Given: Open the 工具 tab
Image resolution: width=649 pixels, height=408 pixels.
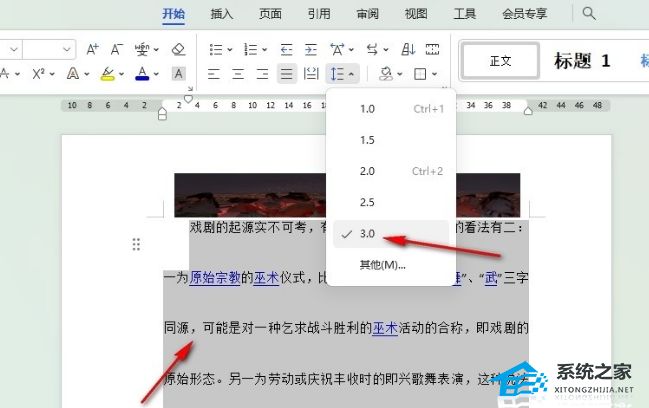Looking at the screenshot, I should [x=464, y=14].
